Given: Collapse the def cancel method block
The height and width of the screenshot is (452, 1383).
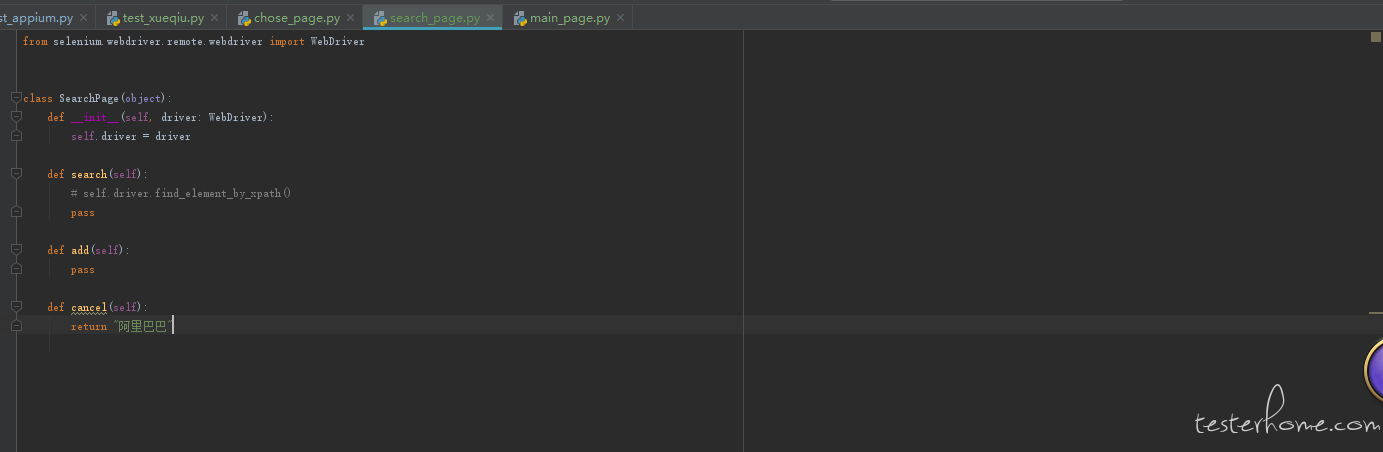Looking at the screenshot, I should pyautogui.click(x=16, y=307).
